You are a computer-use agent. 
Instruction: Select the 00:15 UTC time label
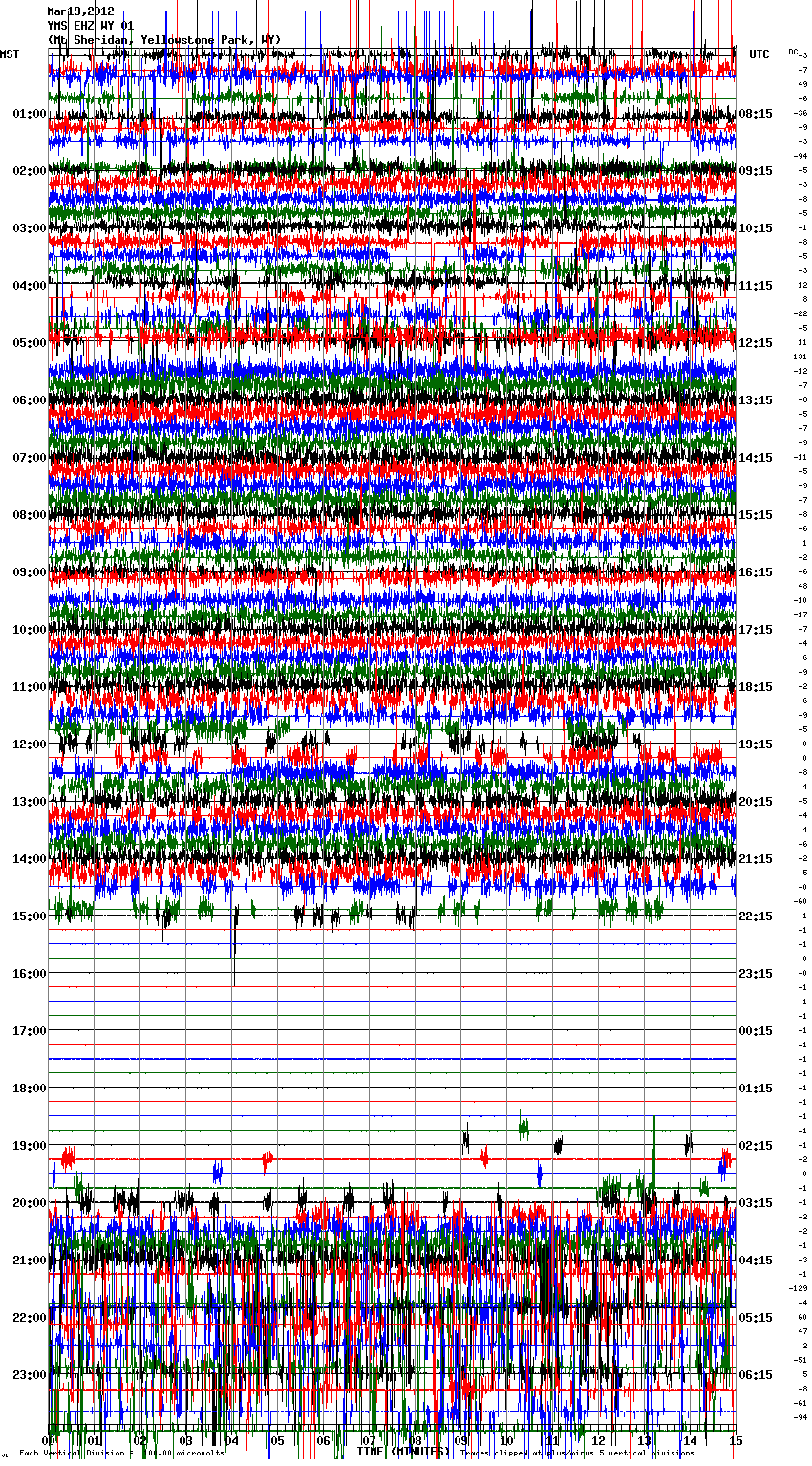pyautogui.click(x=756, y=1031)
